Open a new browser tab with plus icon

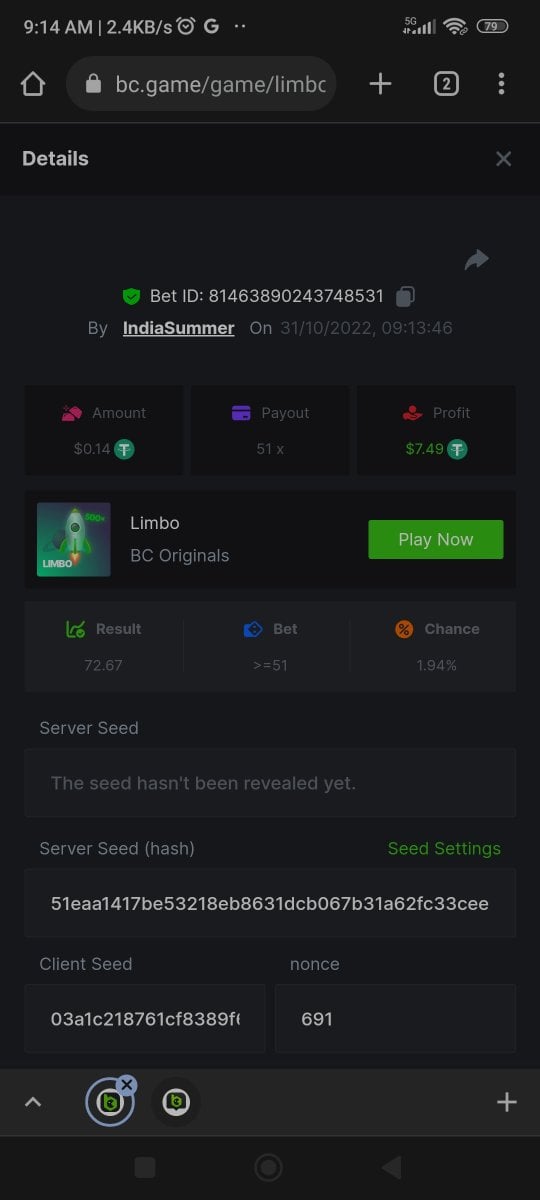point(380,84)
